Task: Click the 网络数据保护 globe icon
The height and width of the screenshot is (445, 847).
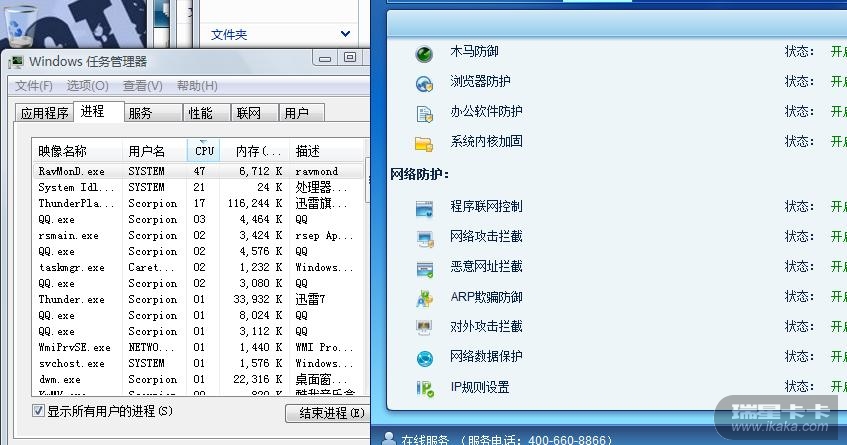Action: [x=425, y=359]
